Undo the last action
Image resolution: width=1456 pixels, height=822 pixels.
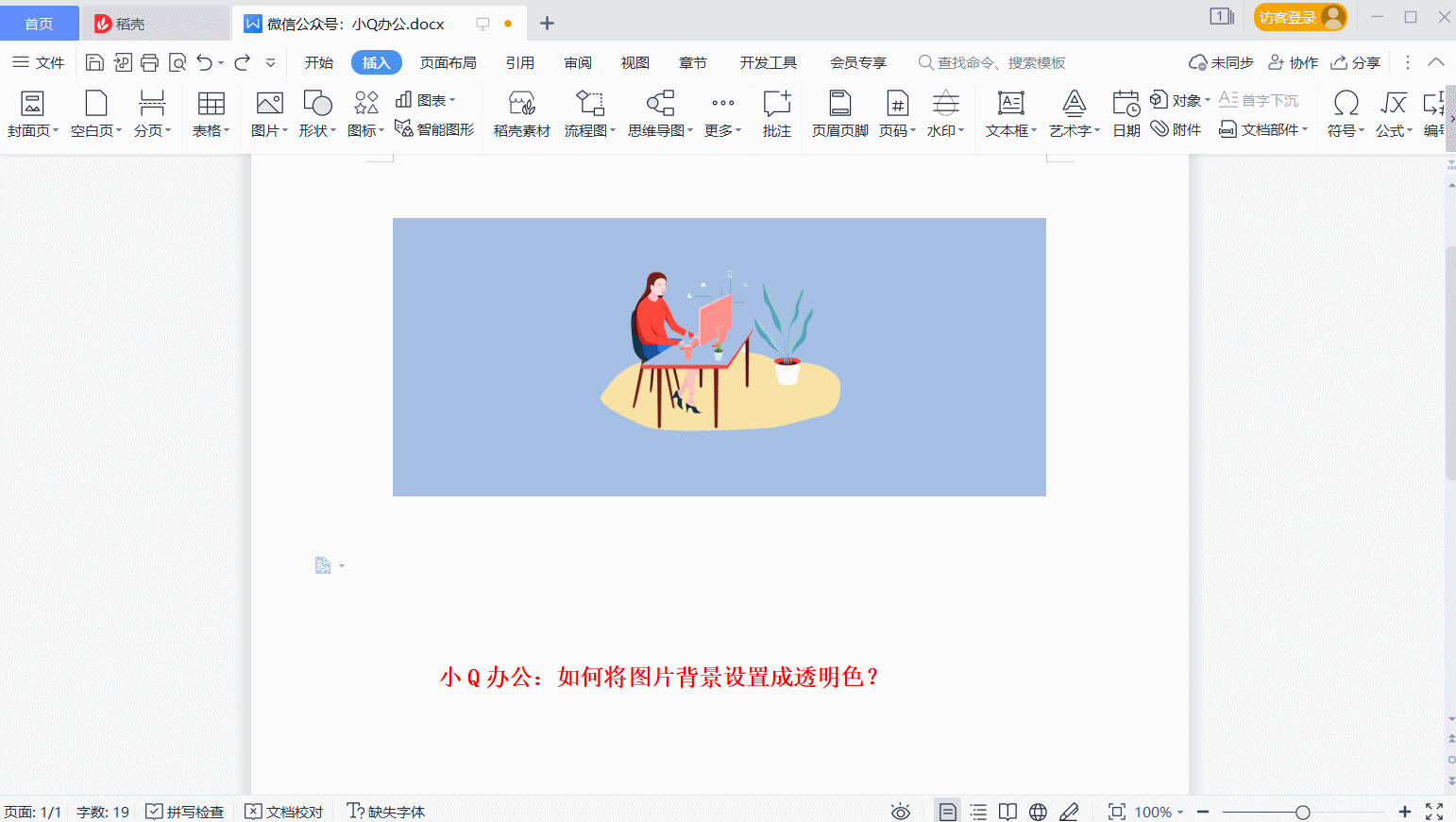(204, 61)
